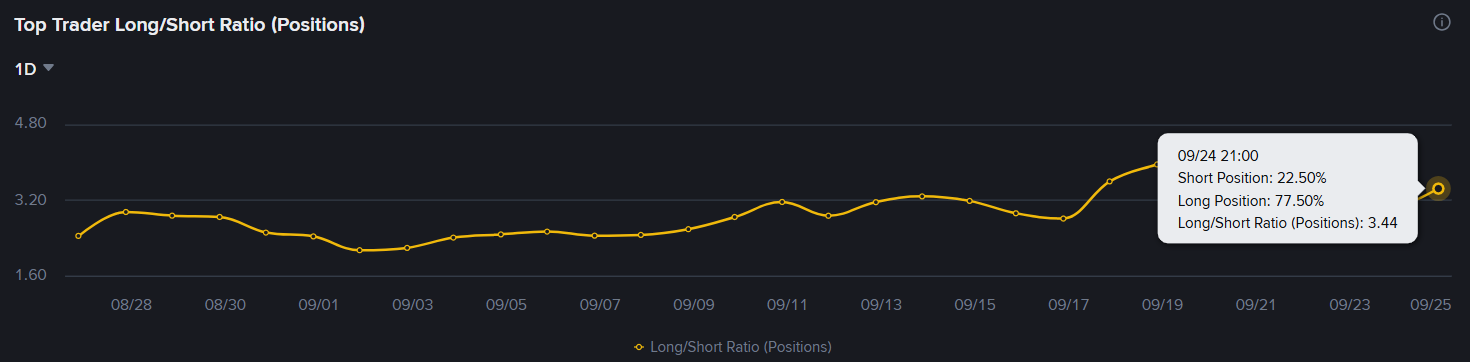1470x362 pixels.
Task: Click the data point above 08/28
Action: pos(126,212)
